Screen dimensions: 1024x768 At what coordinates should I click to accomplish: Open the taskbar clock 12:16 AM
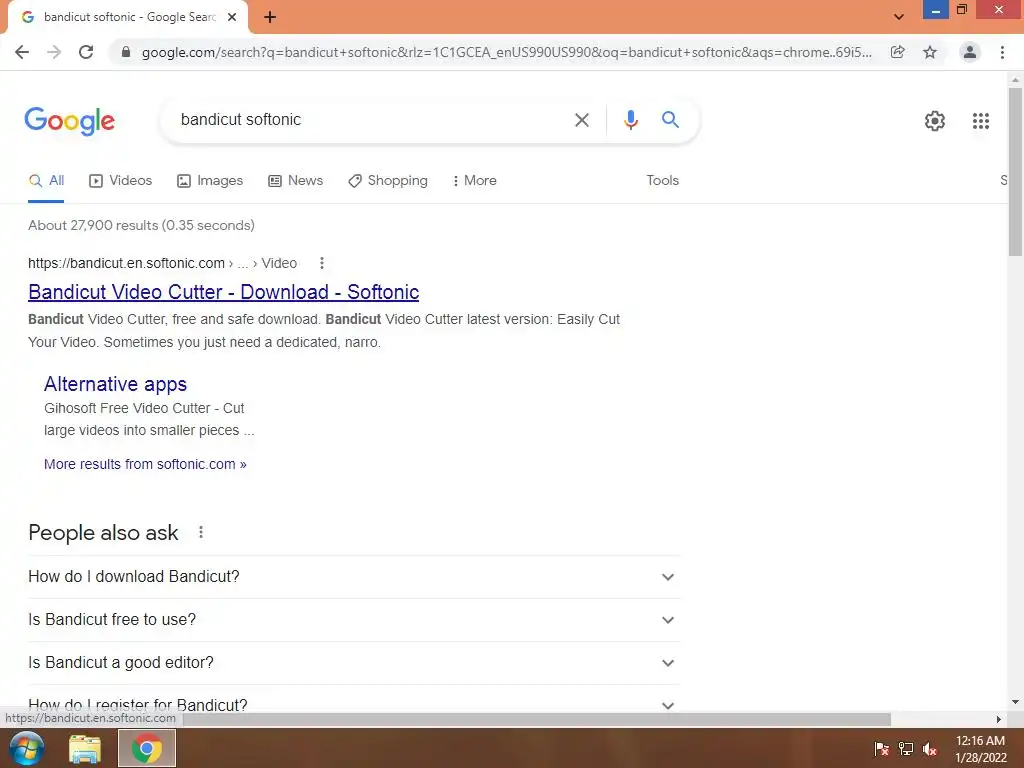980,749
